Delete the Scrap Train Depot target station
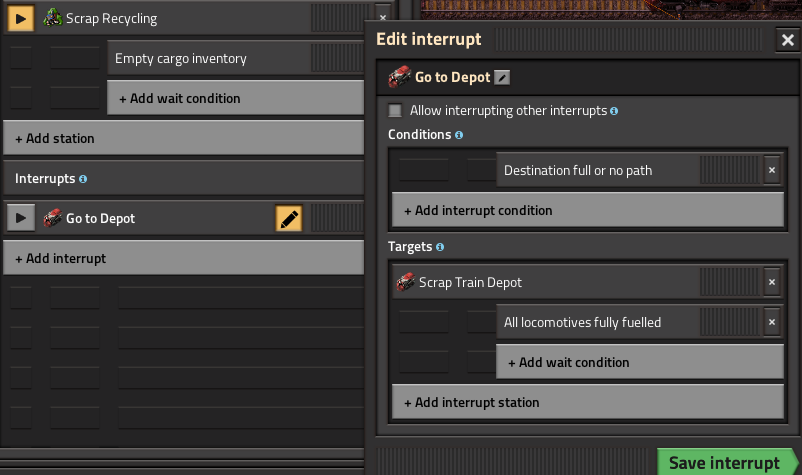Image resolution: width=802 pixels, height=475 pixels. pyautogui.click(x=771, y=282)
